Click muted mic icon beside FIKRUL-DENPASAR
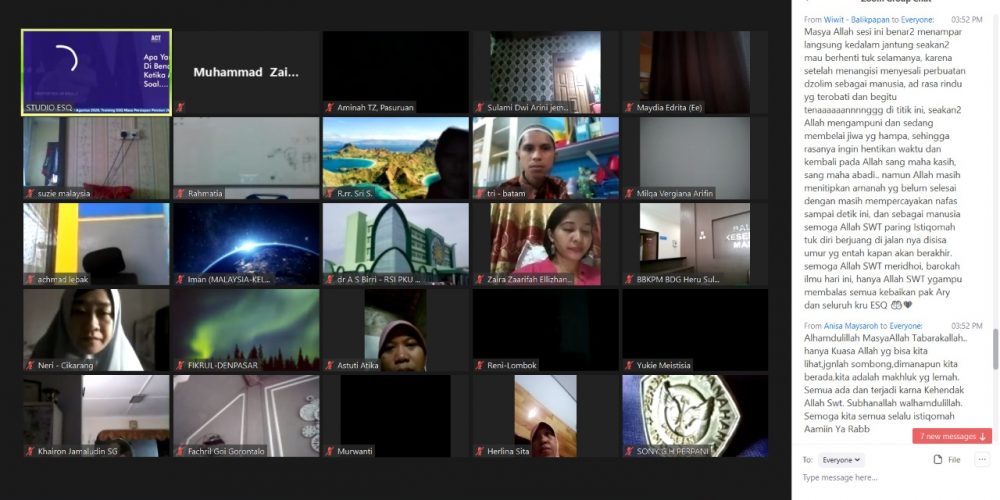 (x=180, y=365)
